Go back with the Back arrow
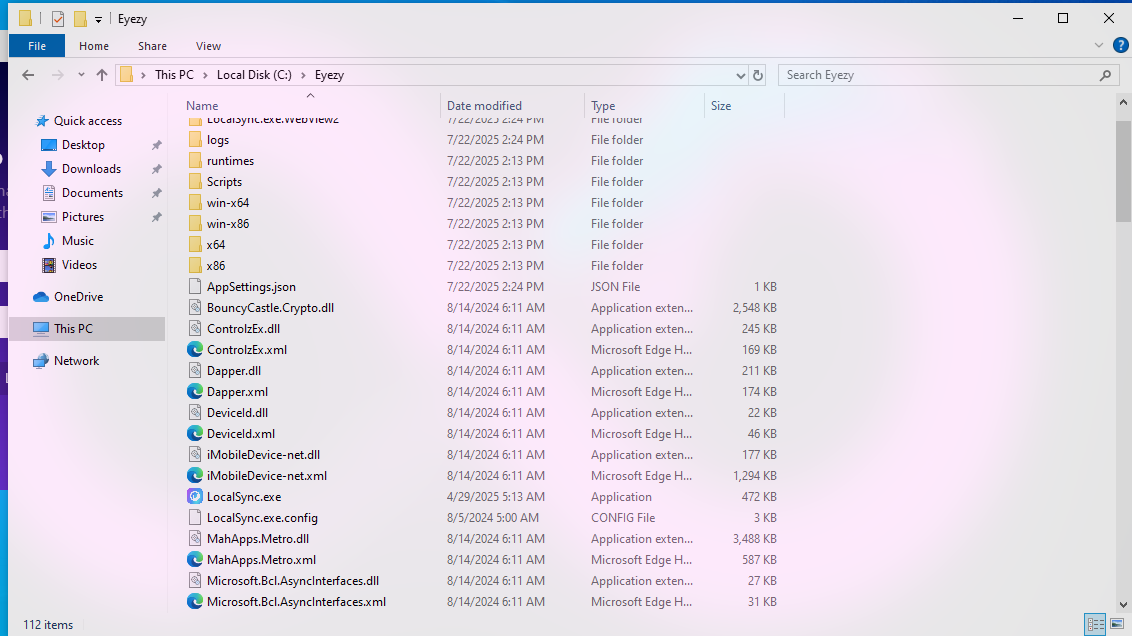 coord(28,74)
